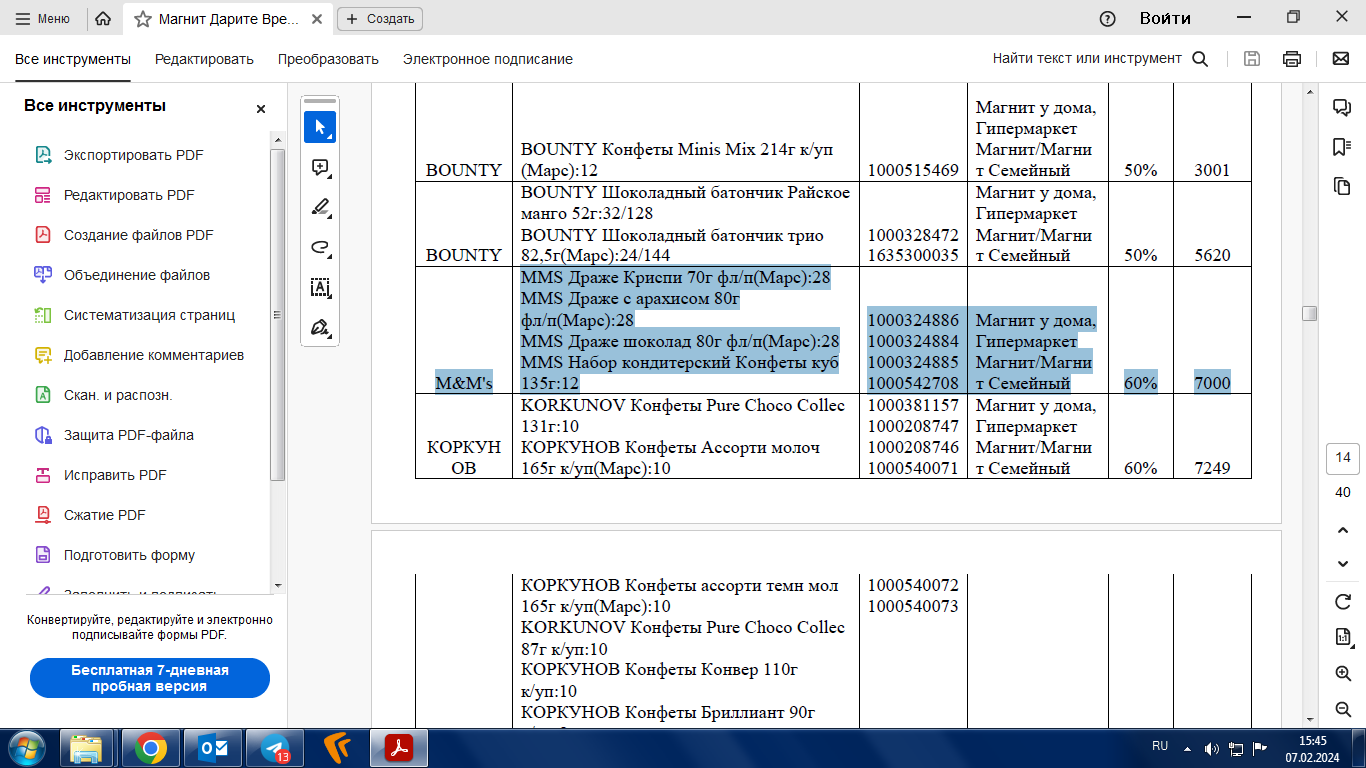Open the Объединение файлов tool

click(137, 275)
